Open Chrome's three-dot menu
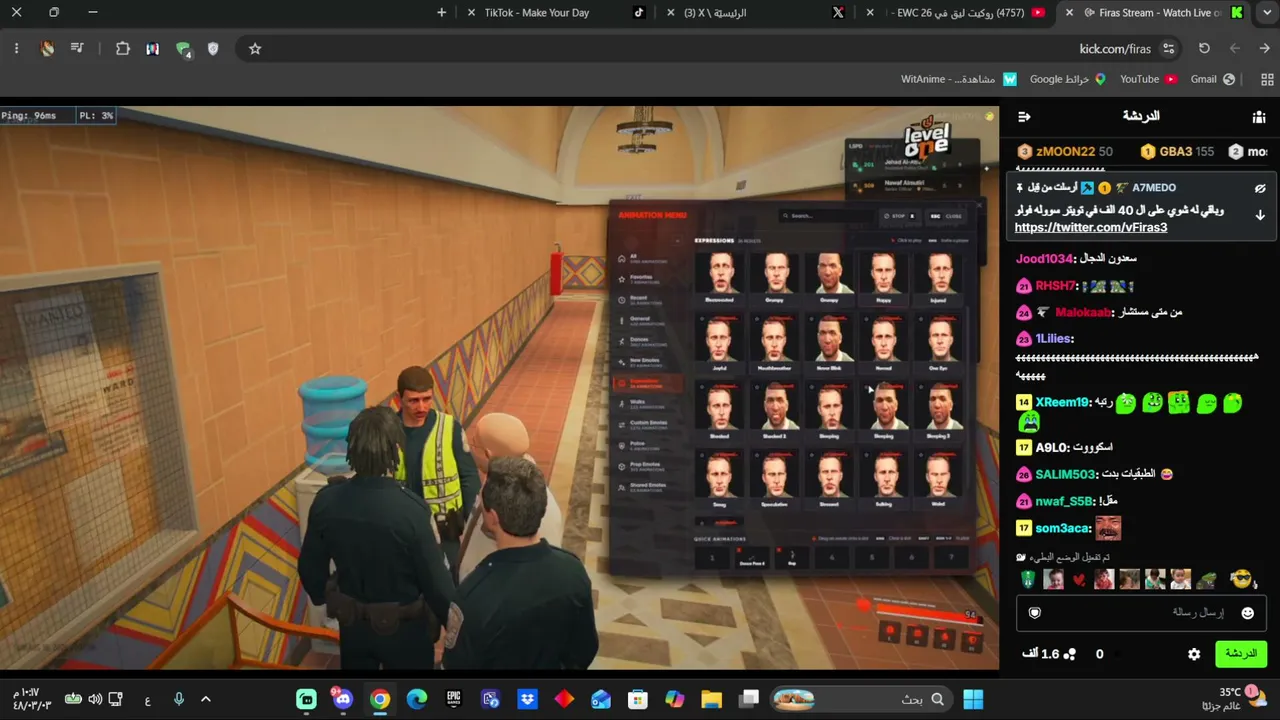The width and height of the screenshot is (1280, 720). point(16,49)
